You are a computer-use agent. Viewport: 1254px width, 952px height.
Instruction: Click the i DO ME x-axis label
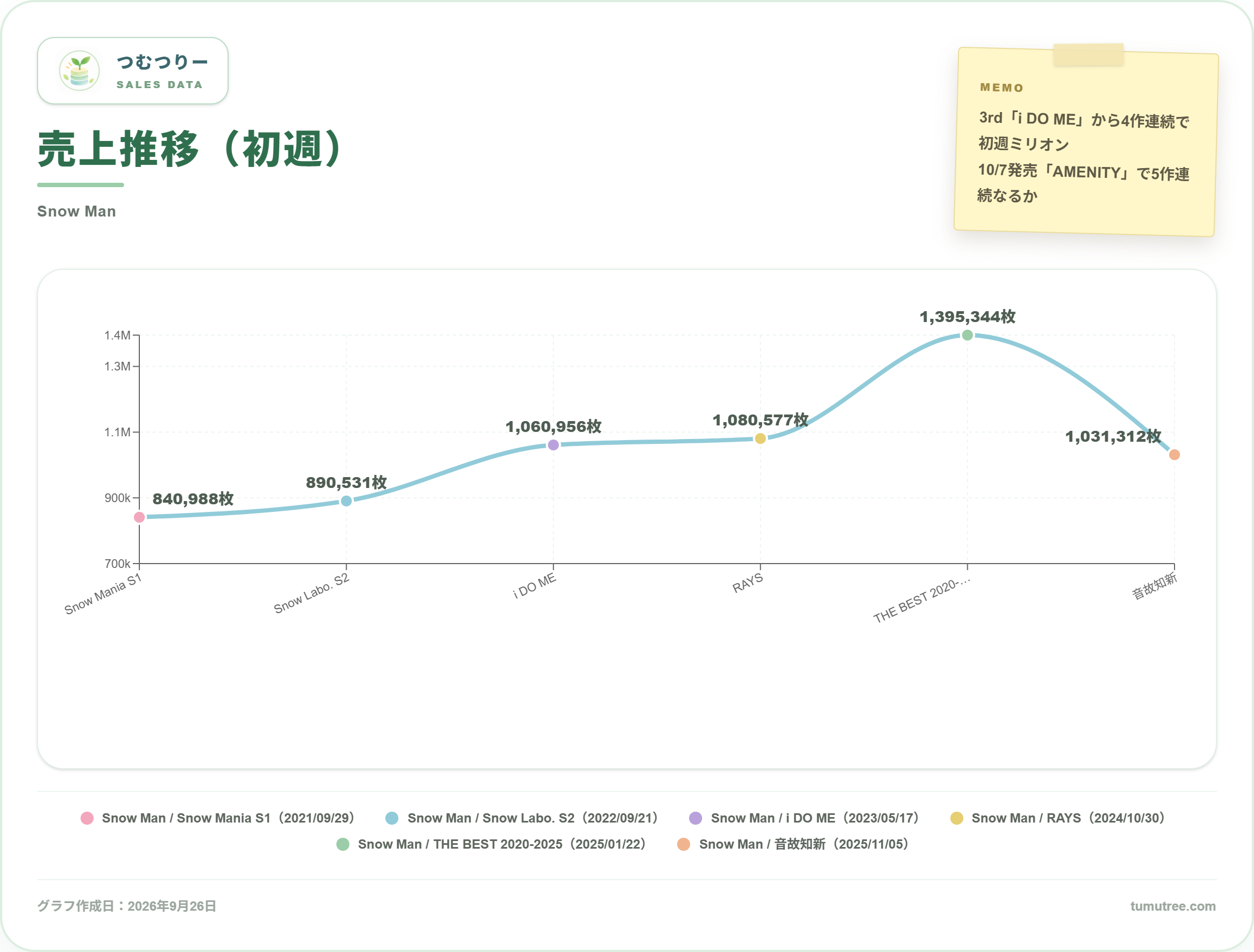(534, 585)
